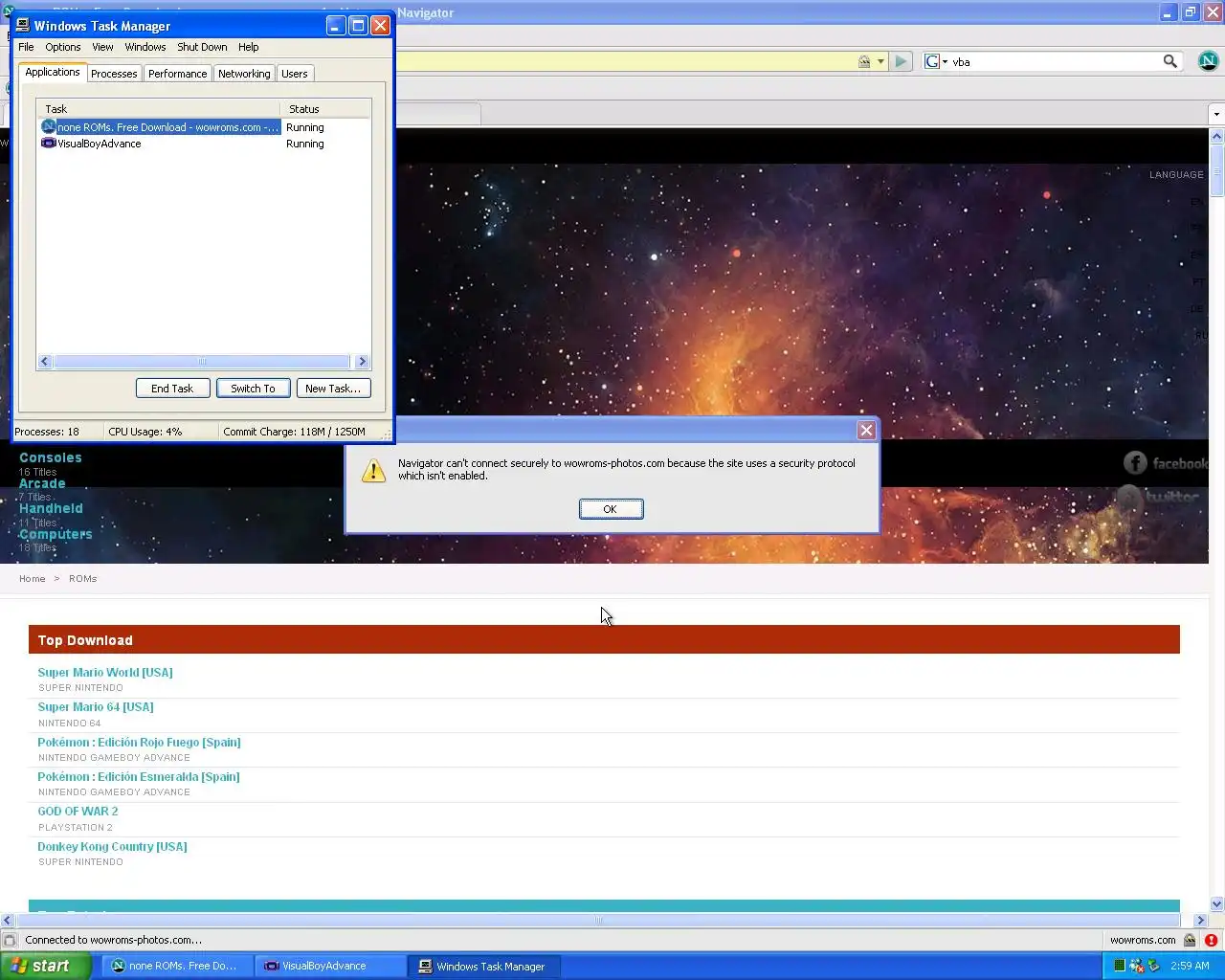Click the End Task button
1225x980 pixels.
(x=172, y=389)
